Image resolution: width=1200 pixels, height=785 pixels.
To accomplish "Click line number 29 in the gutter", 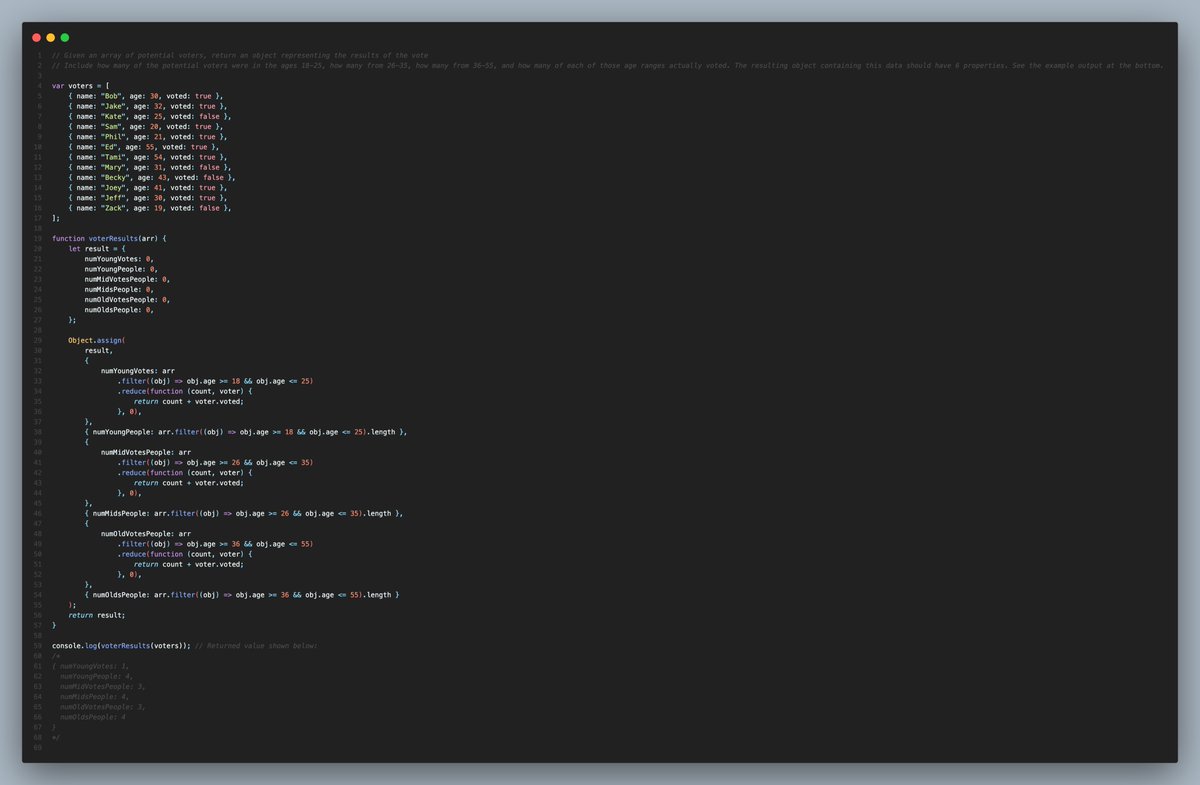I will [x=38, y=340].
